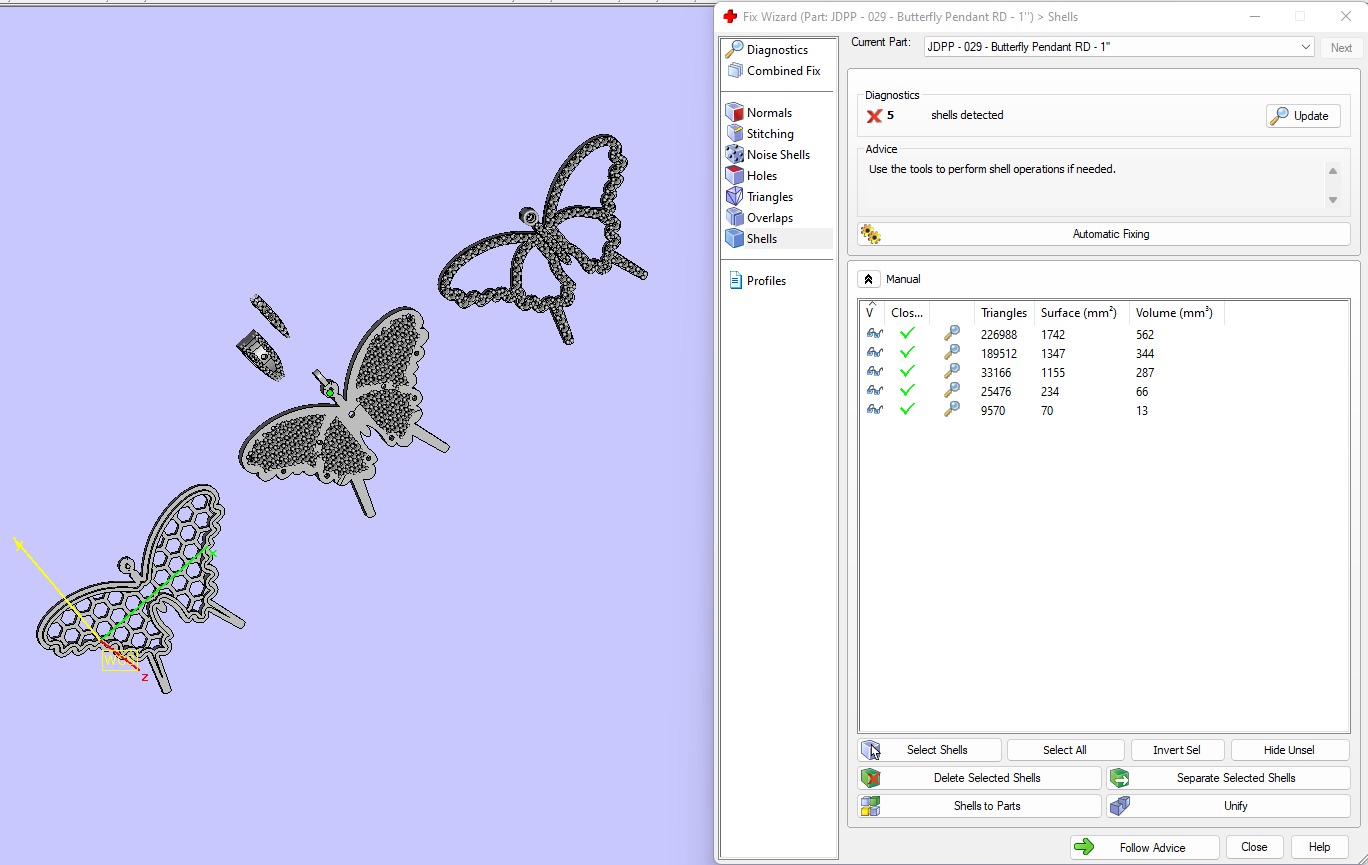
Task: Zoom to shell with 226988 triangles
Action: (952, 334)
